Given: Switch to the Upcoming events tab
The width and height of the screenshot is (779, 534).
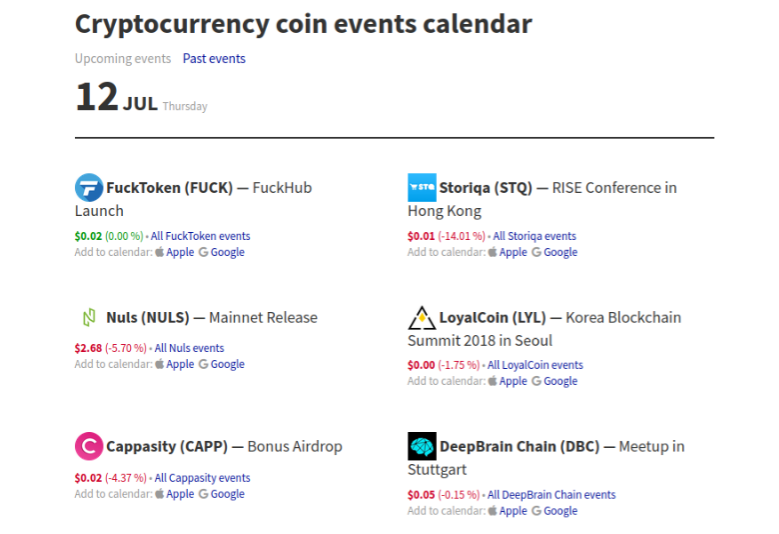Looking at the screenshot, I should coord(123,58).
